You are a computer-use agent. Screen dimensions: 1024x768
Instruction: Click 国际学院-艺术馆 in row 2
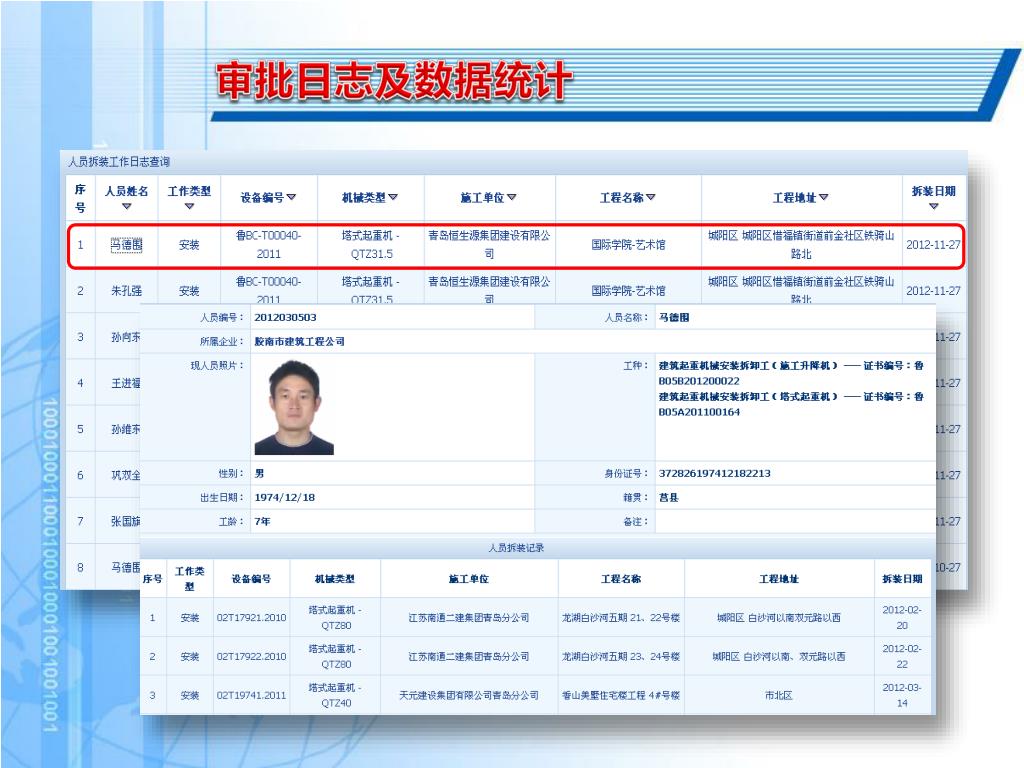[x=628, y=291]
